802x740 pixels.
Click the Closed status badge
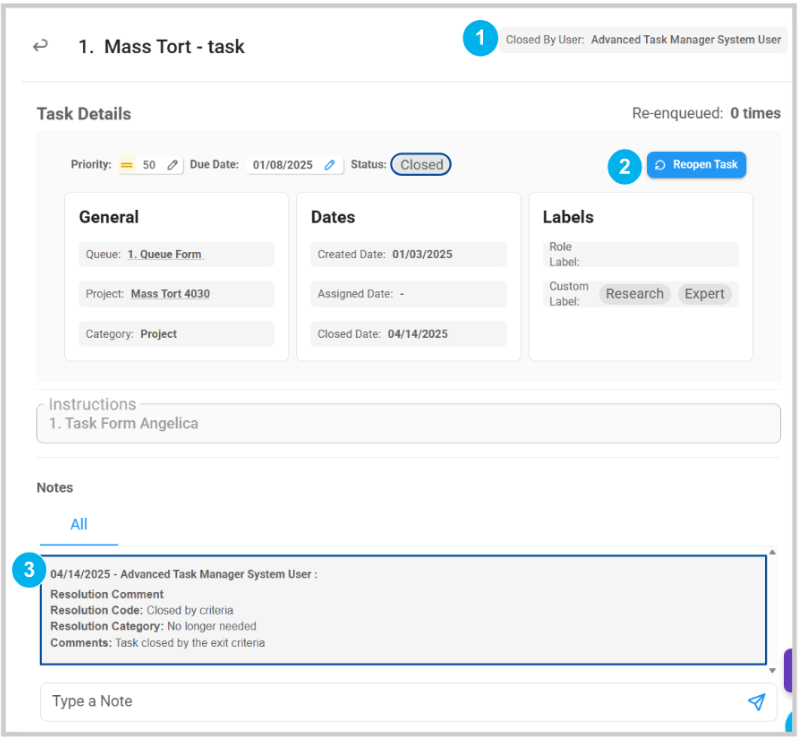421,165
